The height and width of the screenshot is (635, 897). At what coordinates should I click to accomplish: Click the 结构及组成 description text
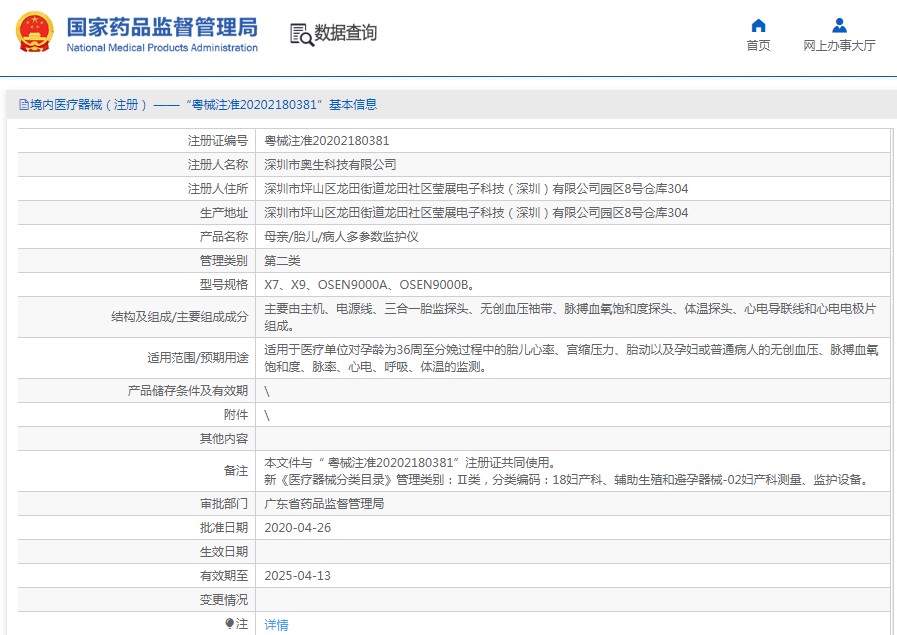click(570, 317)
